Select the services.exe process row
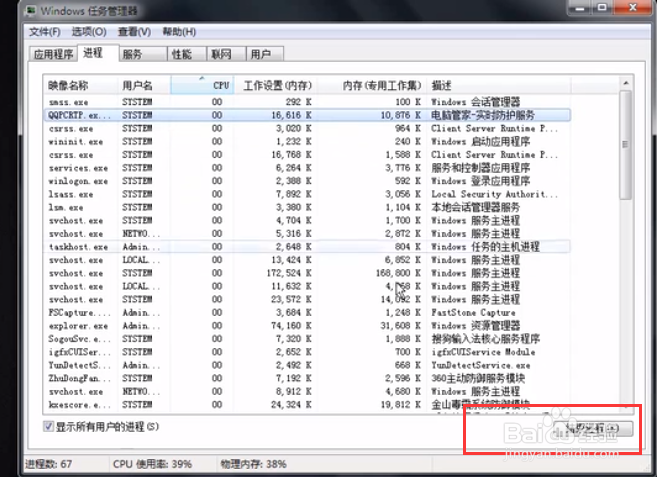This screenshot has height=477, width=657. 306,168
